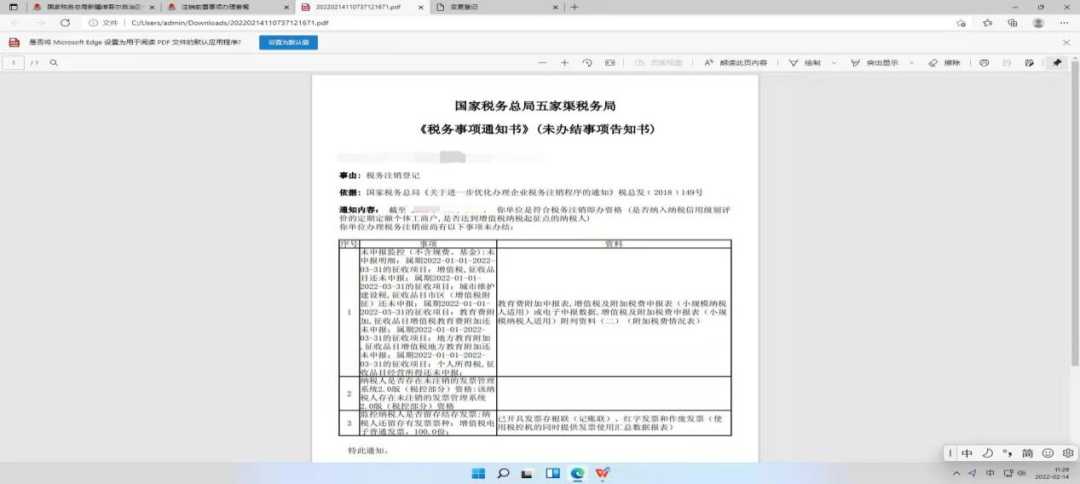
Task: Click the PDF page number field
Action: point(13,63)
